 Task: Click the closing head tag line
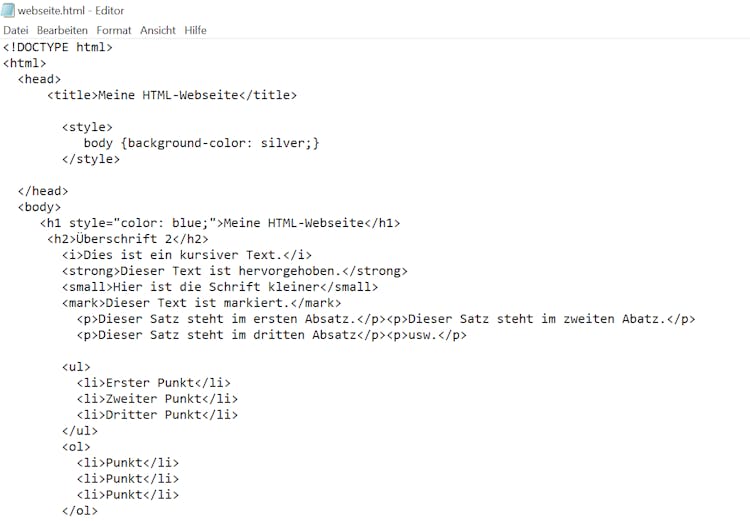(x=43, y=191)
